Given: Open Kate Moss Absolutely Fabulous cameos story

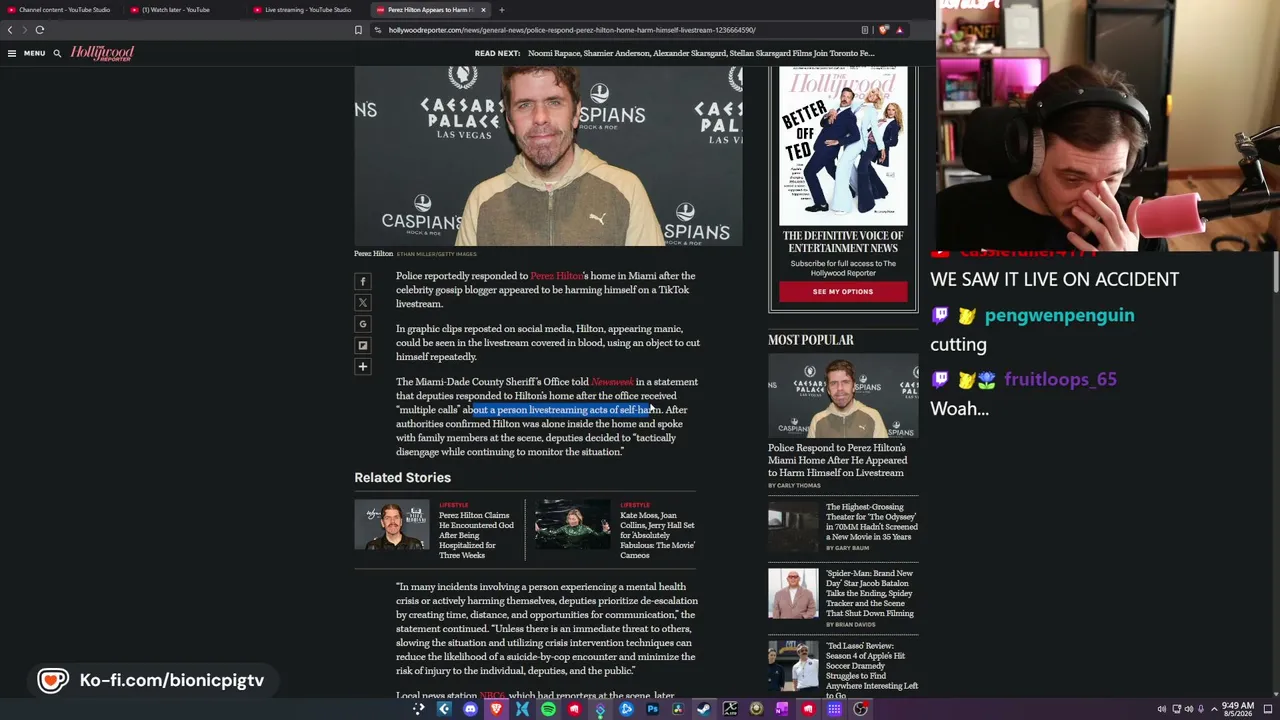Looking at the screenshot, I should click(x=657, y=535).
